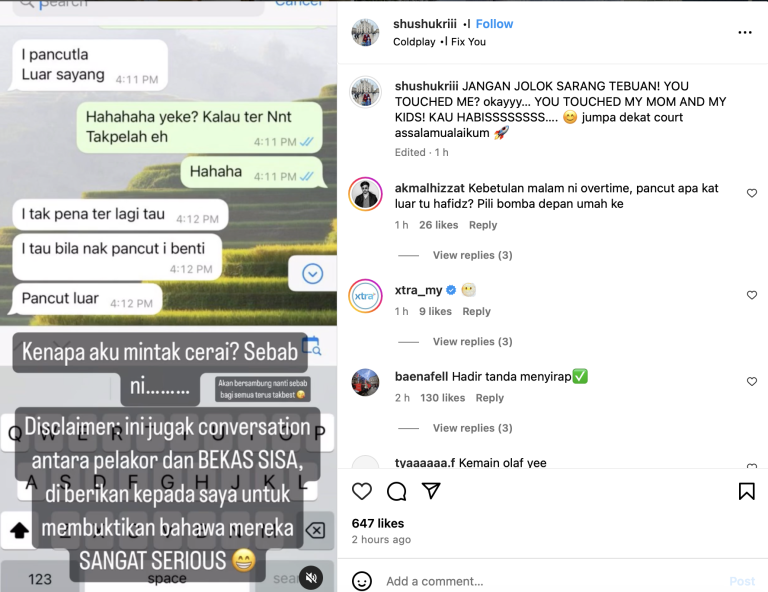Expand replies under akmalhizzat's comment
Image resolution: width=768 pixels, height=592 pixels.
coord(472,255)
